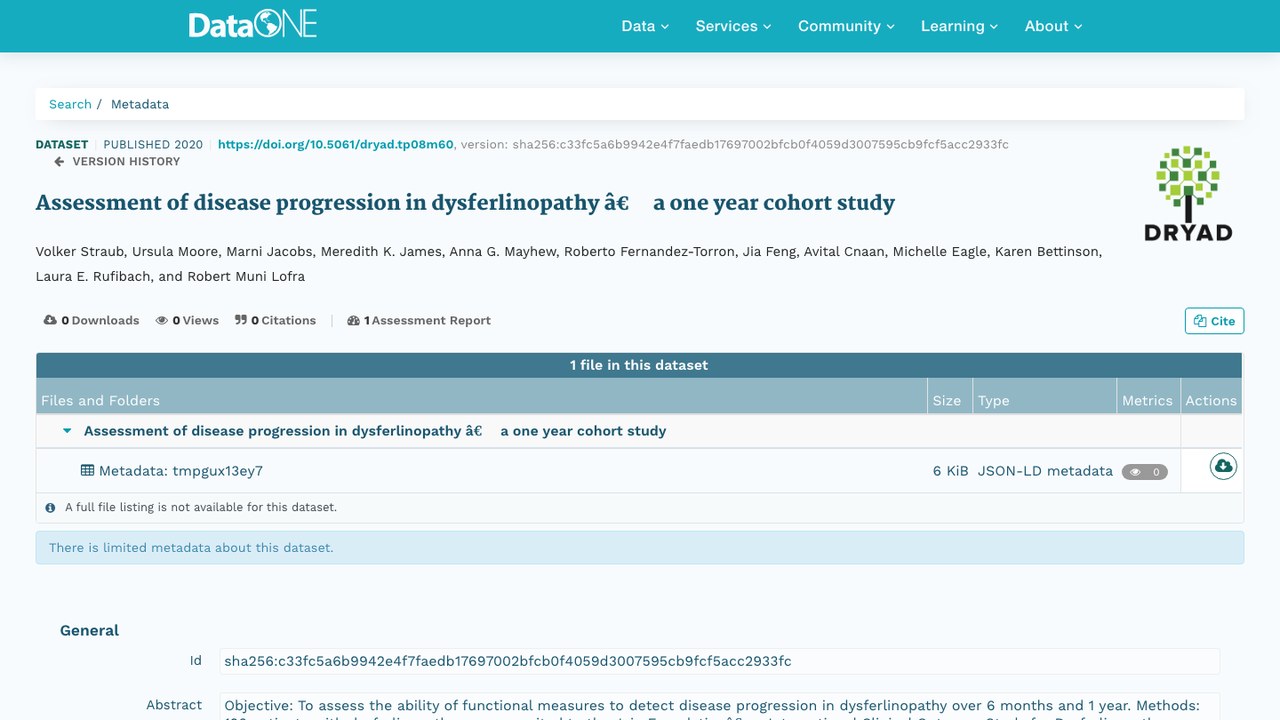
Task: Click the DRYAD tree logo
Action: click(1188, 193)
